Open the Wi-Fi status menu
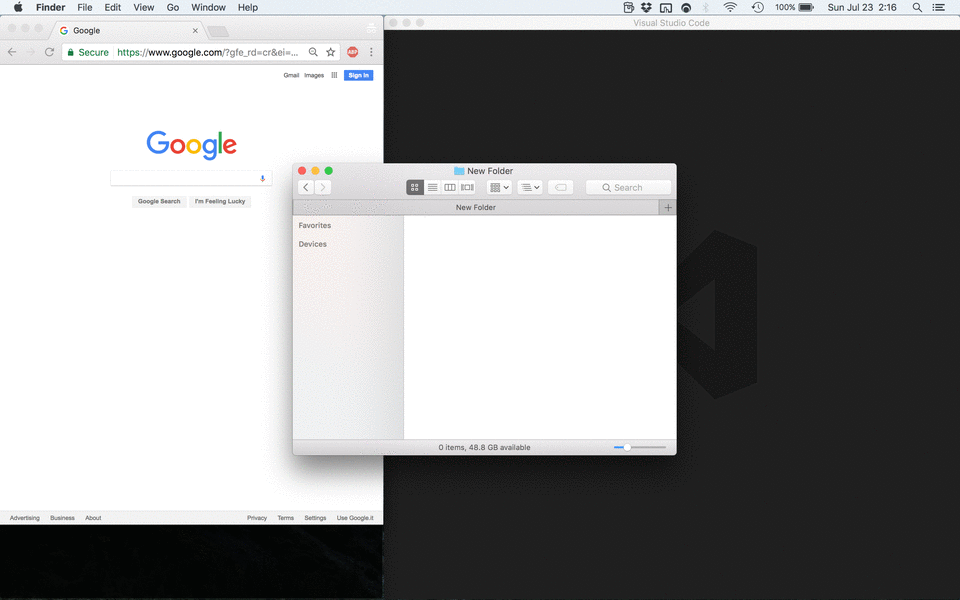 (x=730, y=7)
